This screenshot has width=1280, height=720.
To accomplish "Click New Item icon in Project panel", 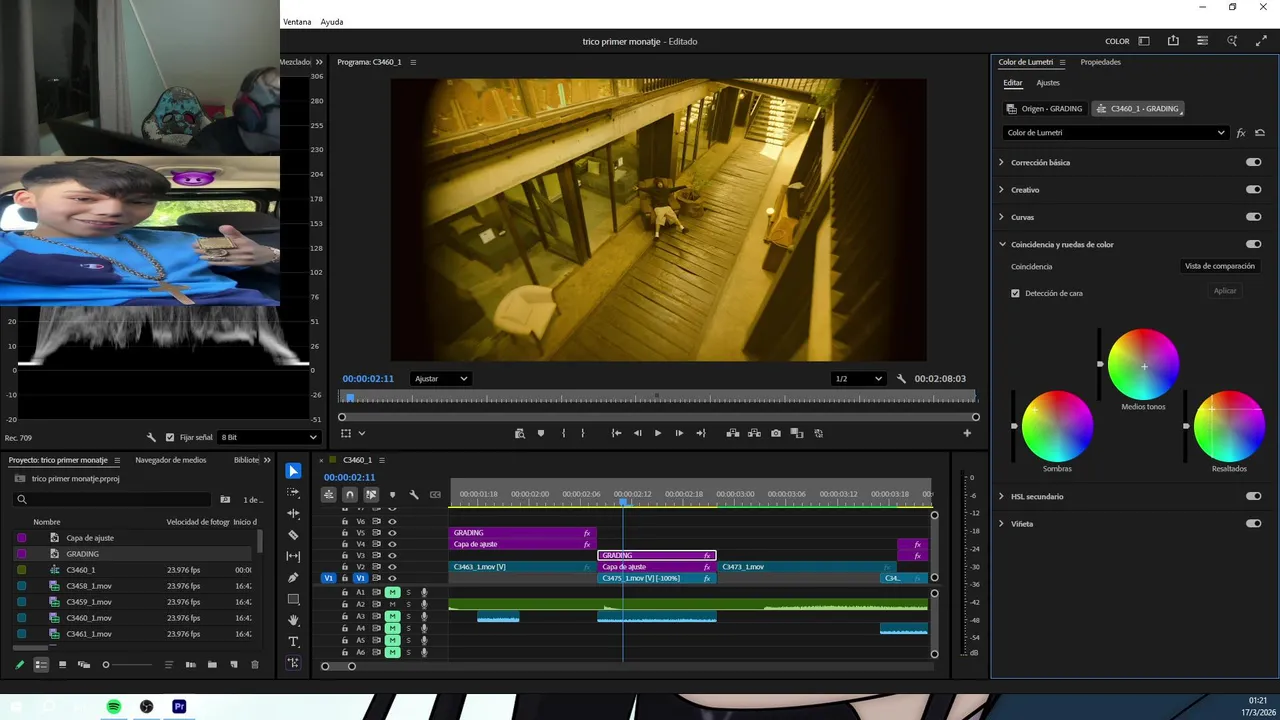I will click(x=234, y=664).
